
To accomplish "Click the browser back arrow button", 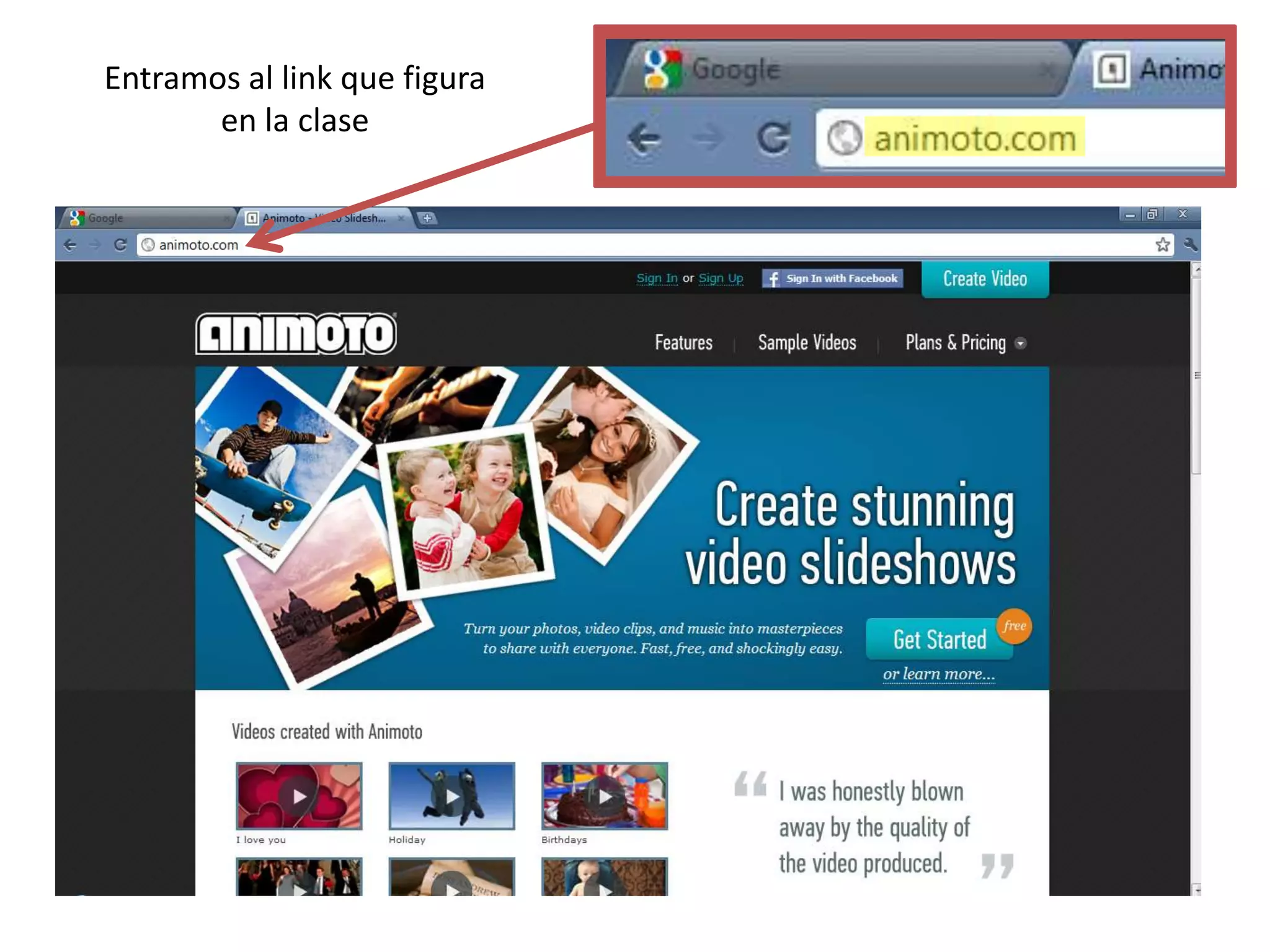I will click(x=70, y=245).
